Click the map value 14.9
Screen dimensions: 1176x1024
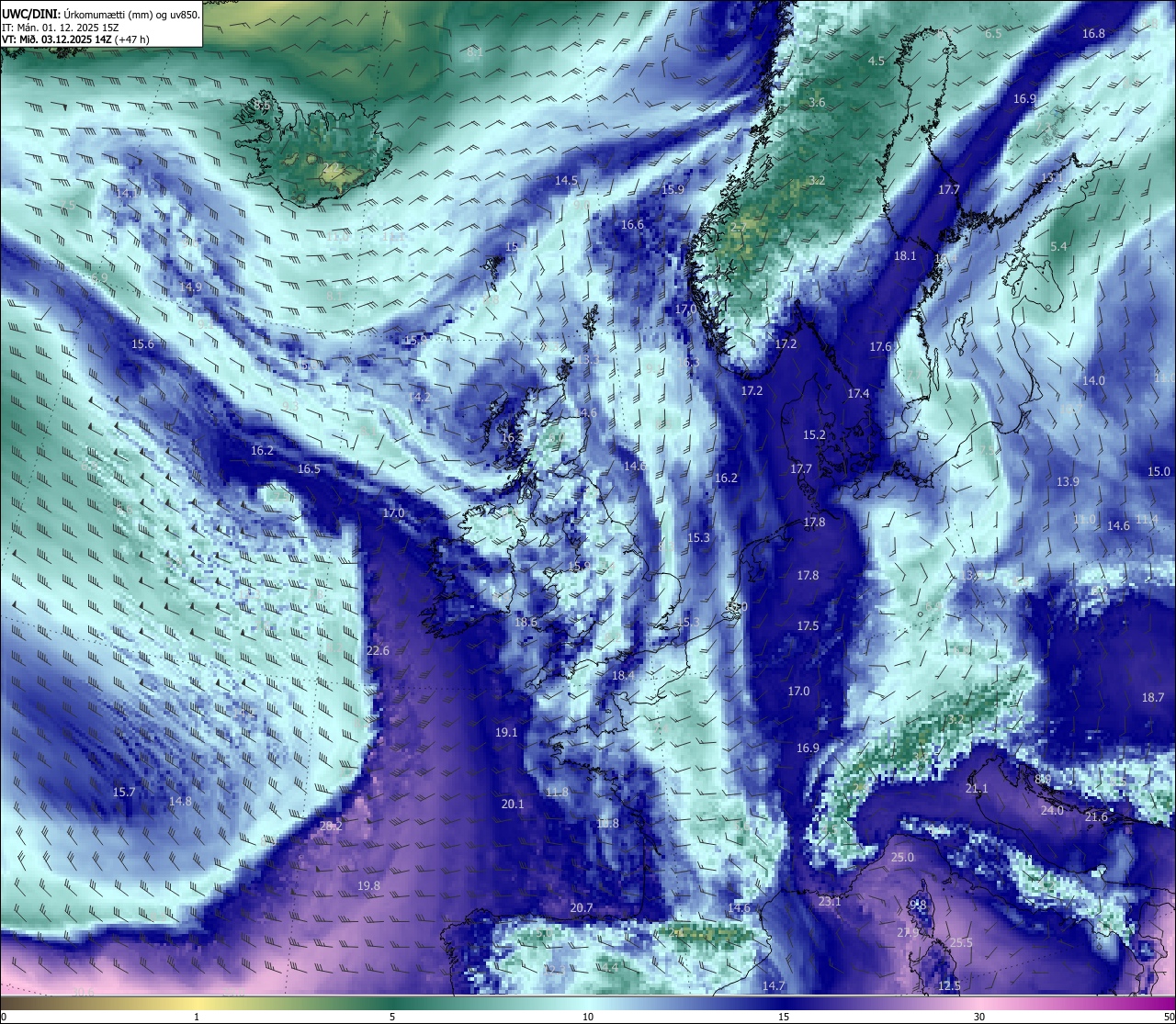(x=191, y=287)
